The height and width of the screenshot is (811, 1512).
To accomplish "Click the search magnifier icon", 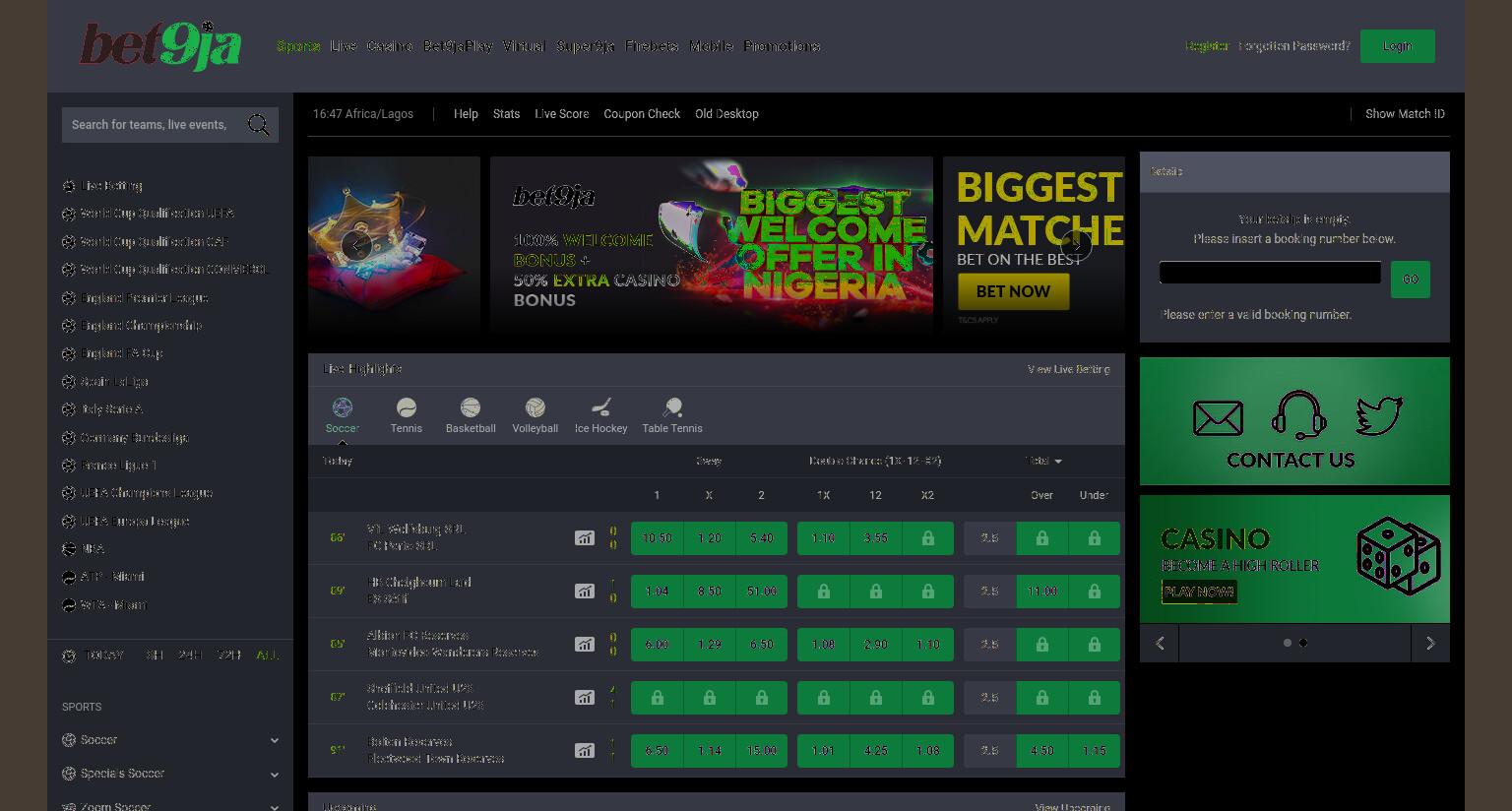I will [x=258, y=125].
